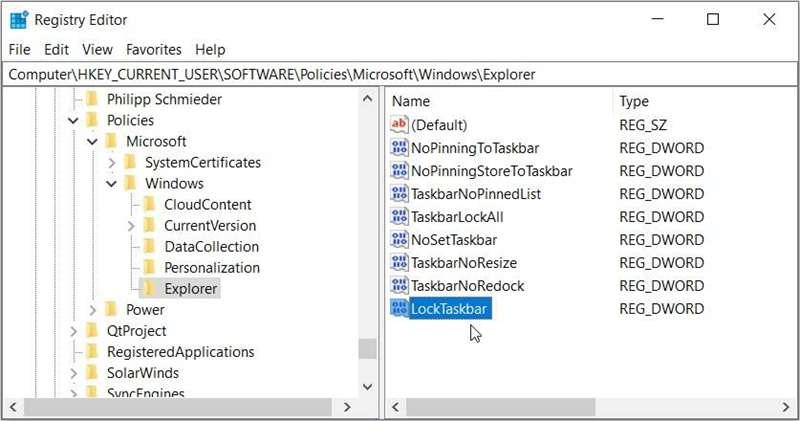The image size is (800, 421).
Task: Click the DWORD icon beside NoPinningToTaskbar
Action: [x=400, y=148]
